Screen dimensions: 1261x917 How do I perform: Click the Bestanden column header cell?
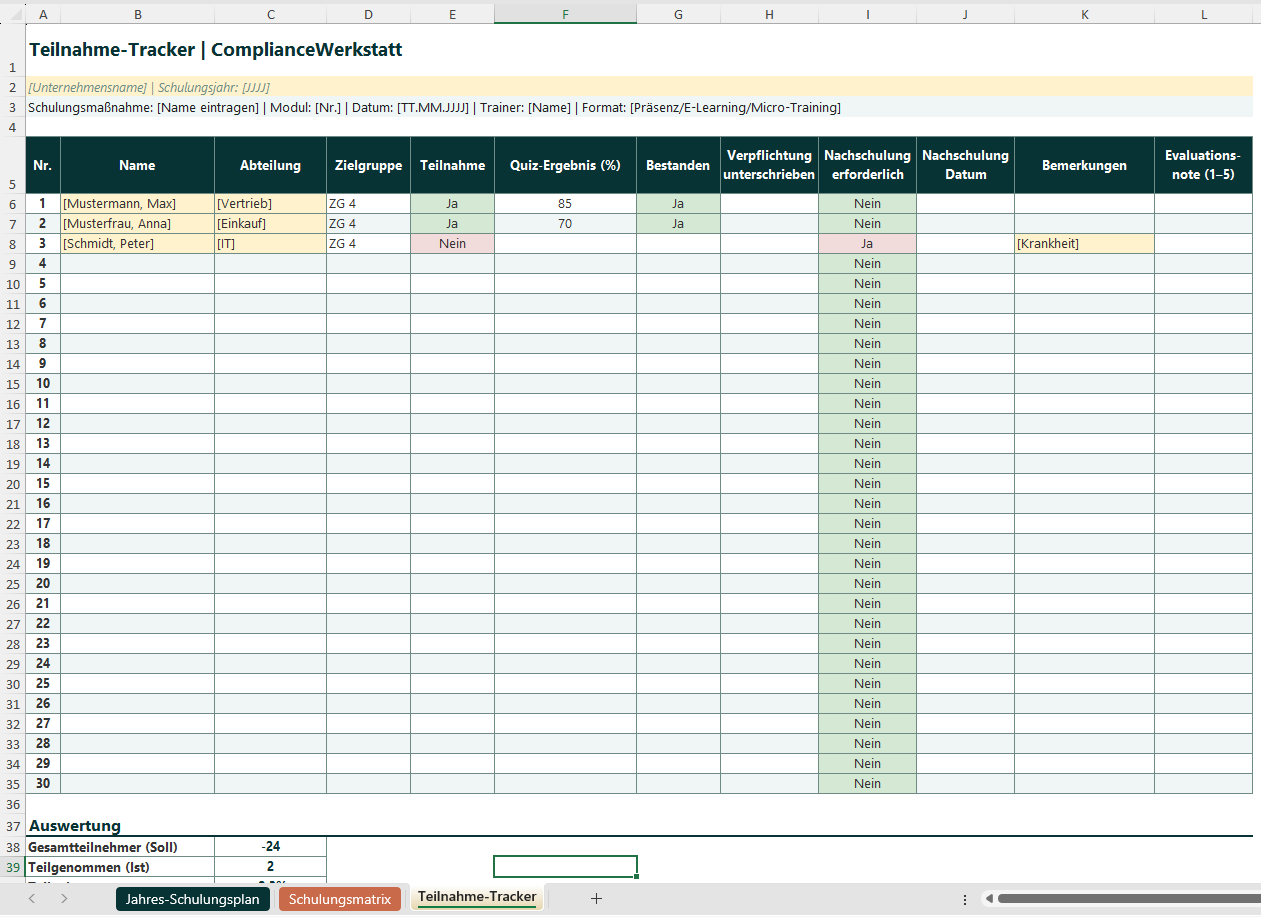(678, 164)
